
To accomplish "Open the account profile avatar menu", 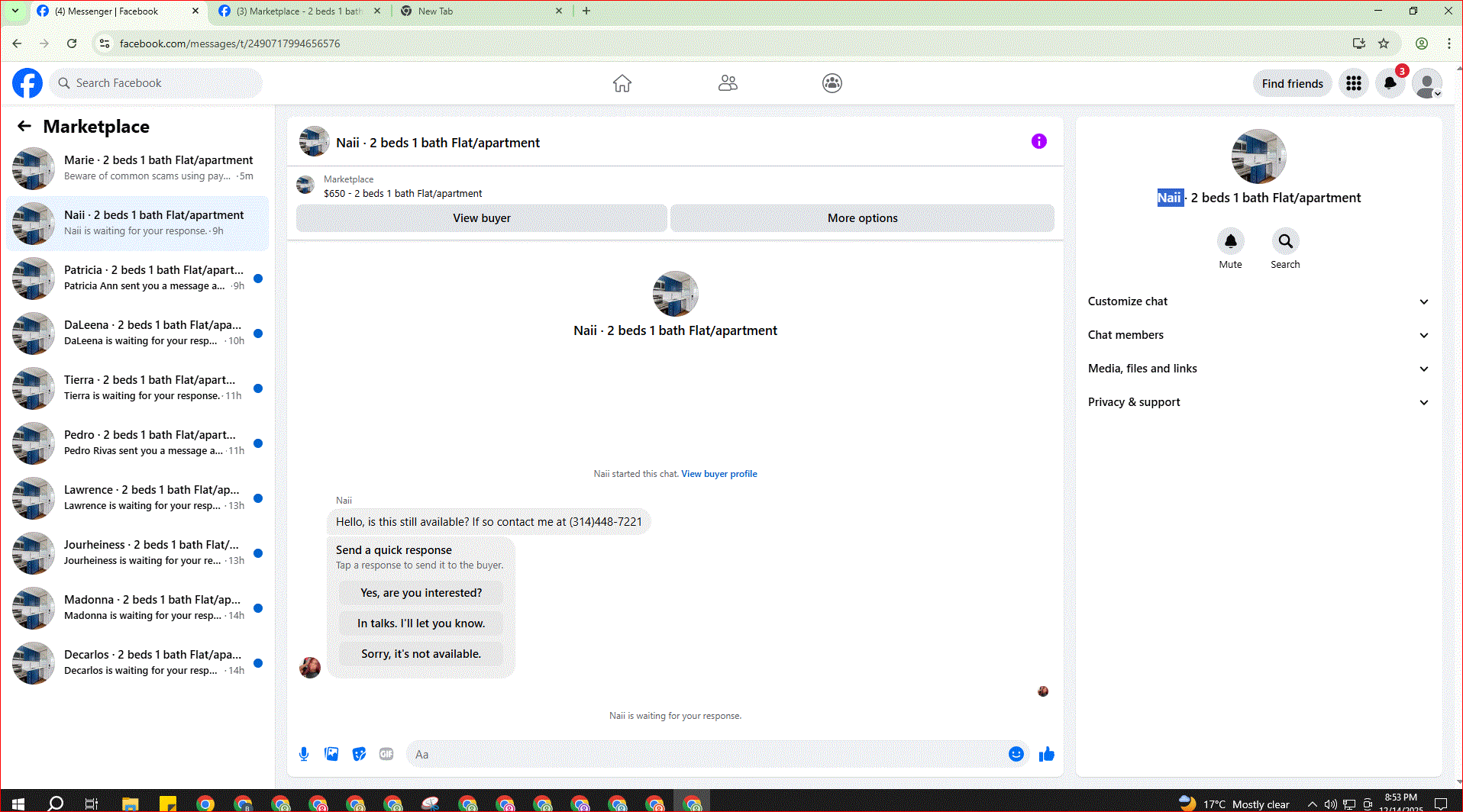I will point(1426,83).
